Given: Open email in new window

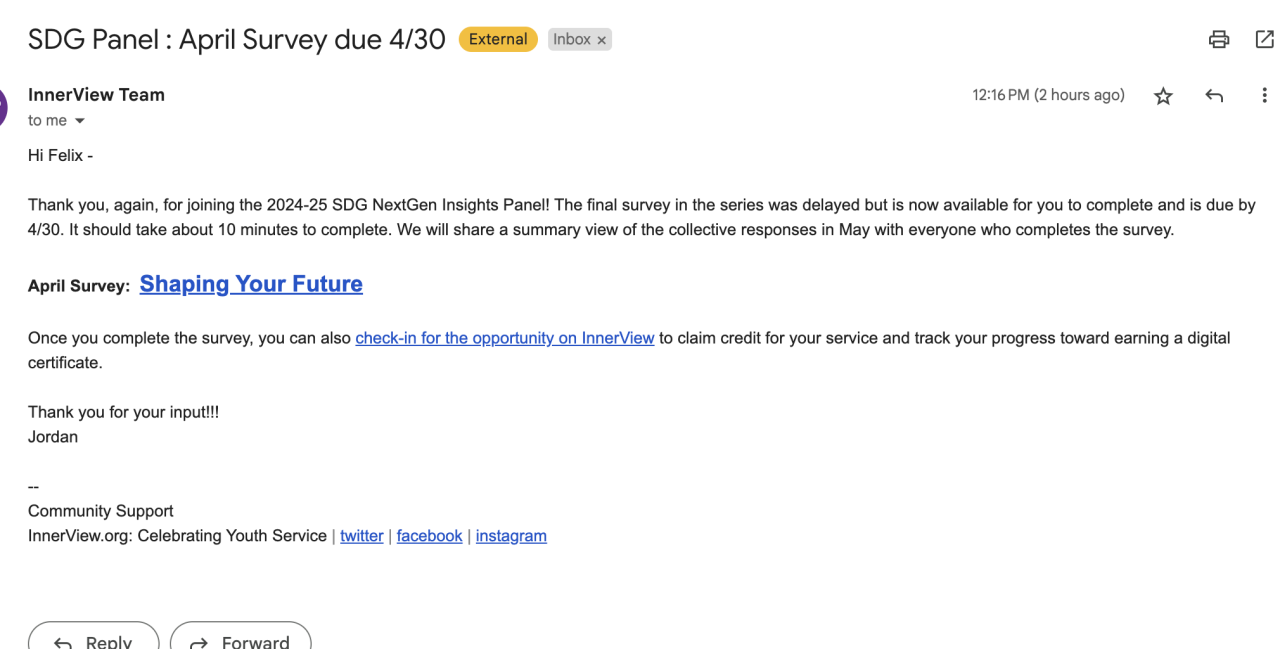Looking at the screenshot, I should 1264,40.
